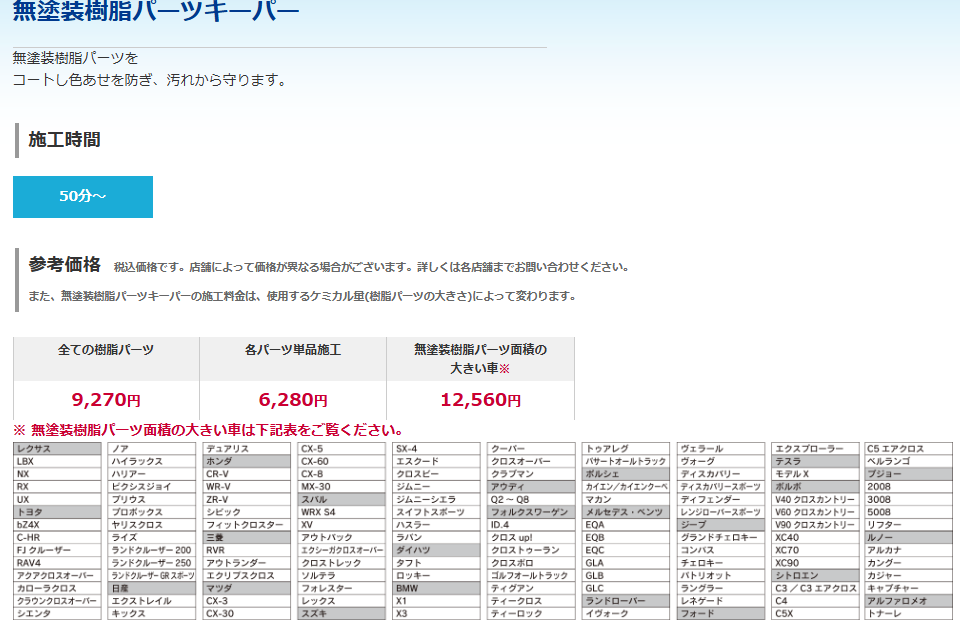Screen dimensions: 960x625
Task: Click the 無塗装樹脂パーツキーパー page title
Action: 155,13
